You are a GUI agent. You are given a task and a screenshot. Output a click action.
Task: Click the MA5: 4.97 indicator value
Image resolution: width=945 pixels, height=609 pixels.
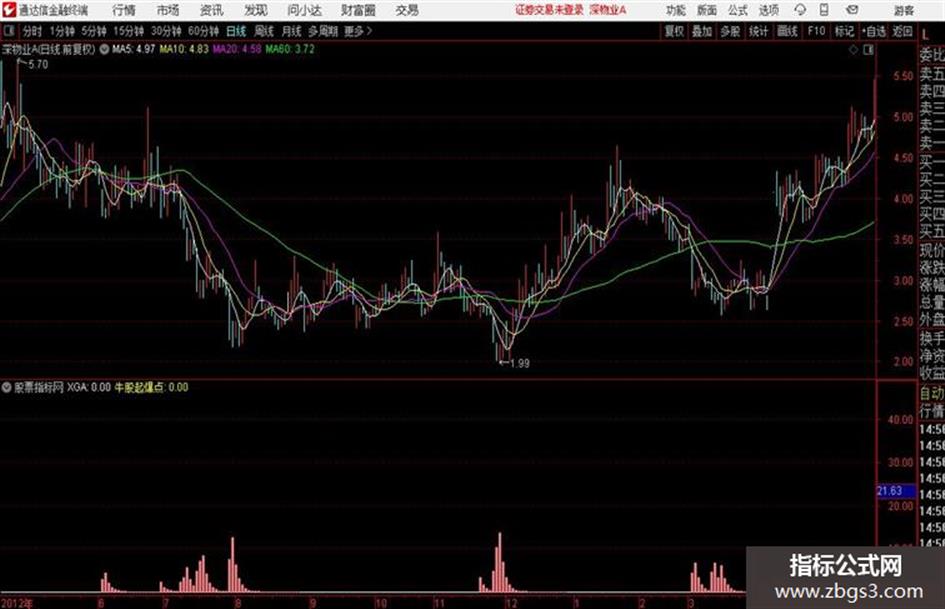(133, 49)
